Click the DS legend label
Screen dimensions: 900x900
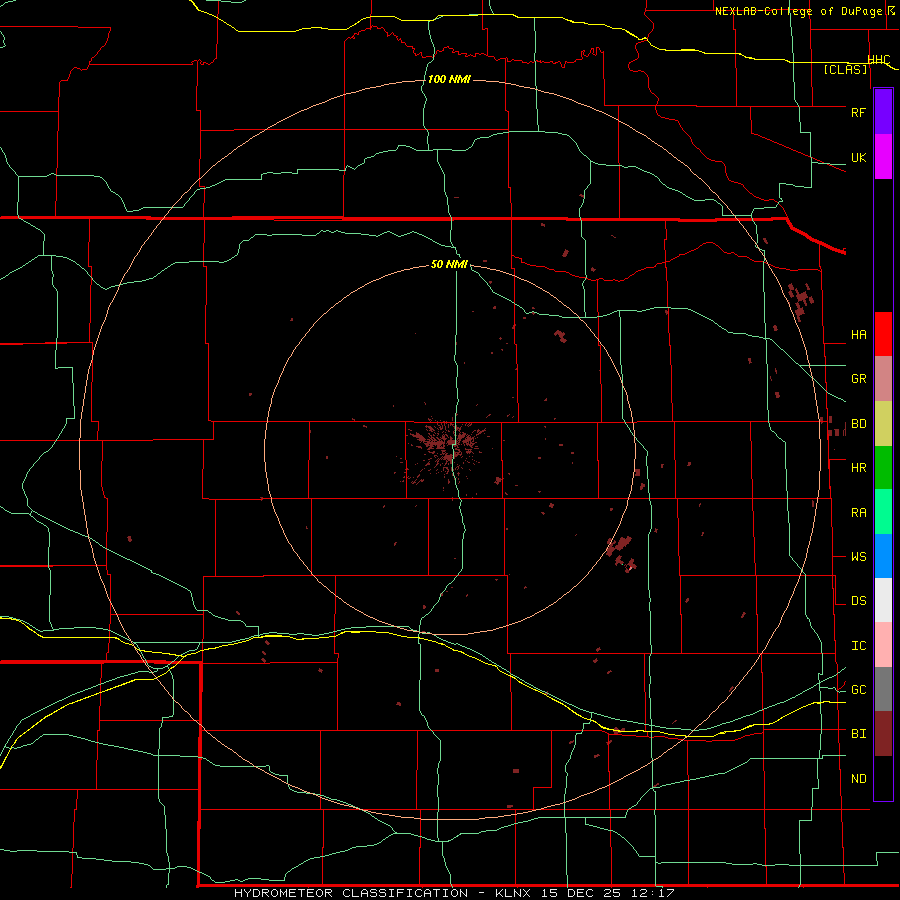coord(858,601)
